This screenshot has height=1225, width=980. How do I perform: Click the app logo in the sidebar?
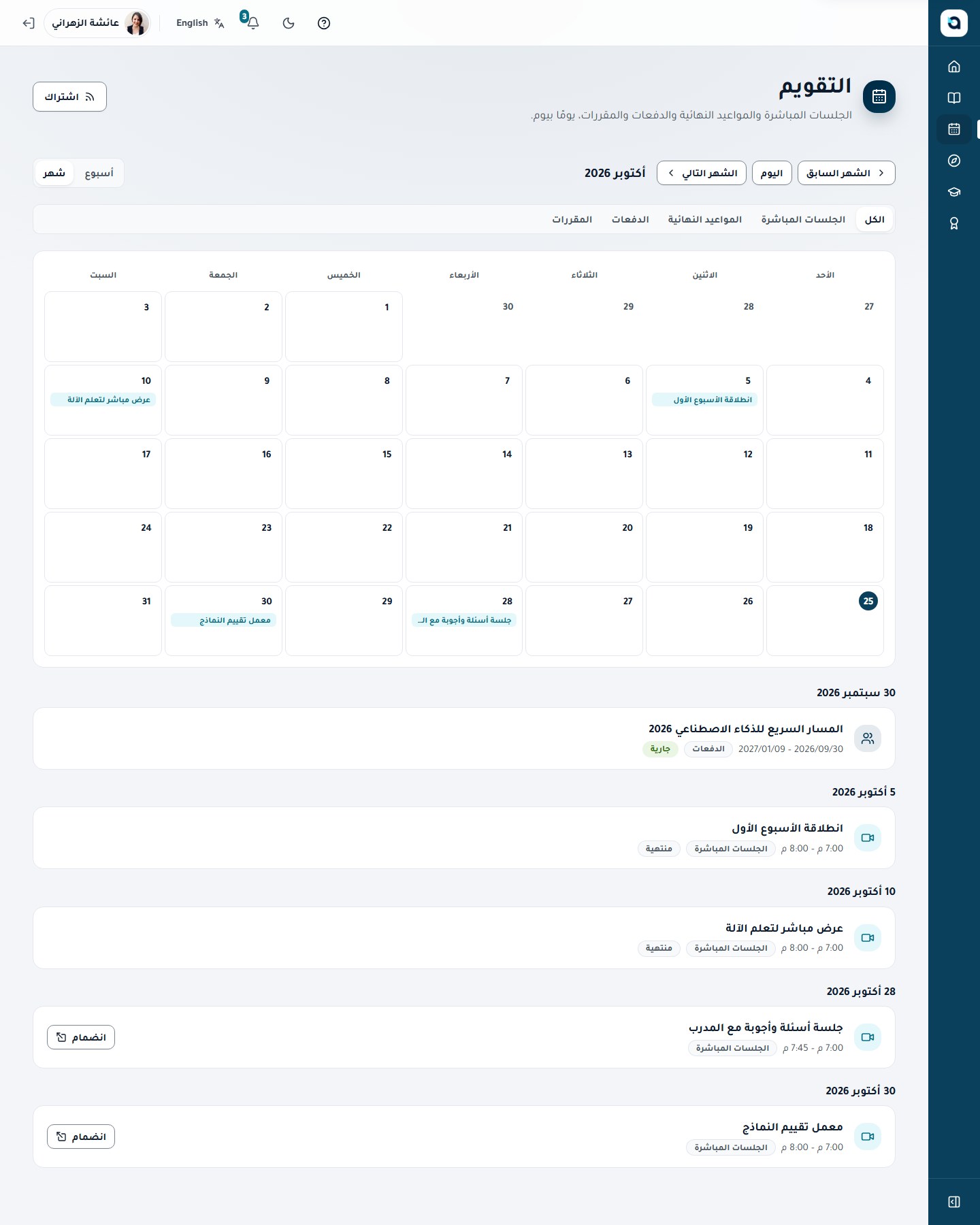tap(954, 22)
